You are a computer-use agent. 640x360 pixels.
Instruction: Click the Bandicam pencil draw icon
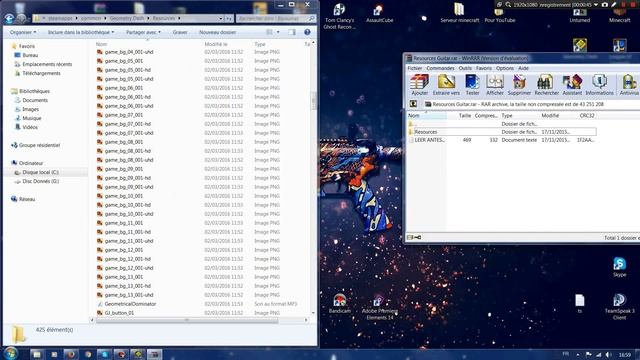pos(613,4)
